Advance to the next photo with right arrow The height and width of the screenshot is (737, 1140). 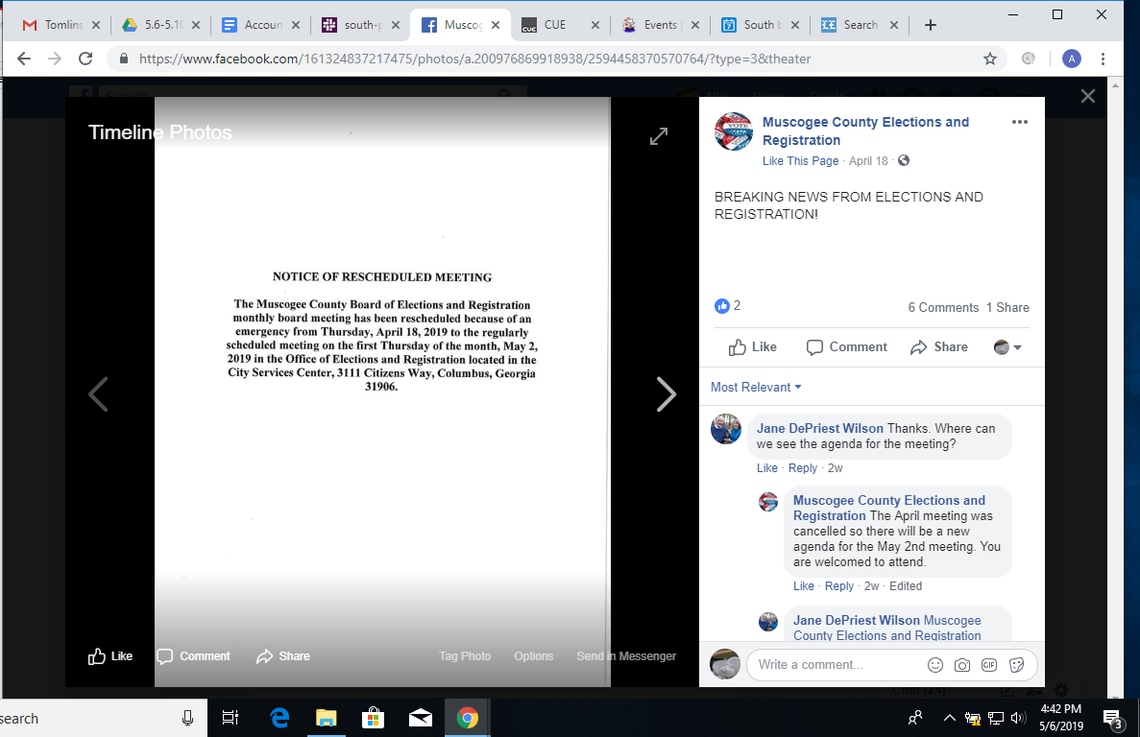pos(667,394)
